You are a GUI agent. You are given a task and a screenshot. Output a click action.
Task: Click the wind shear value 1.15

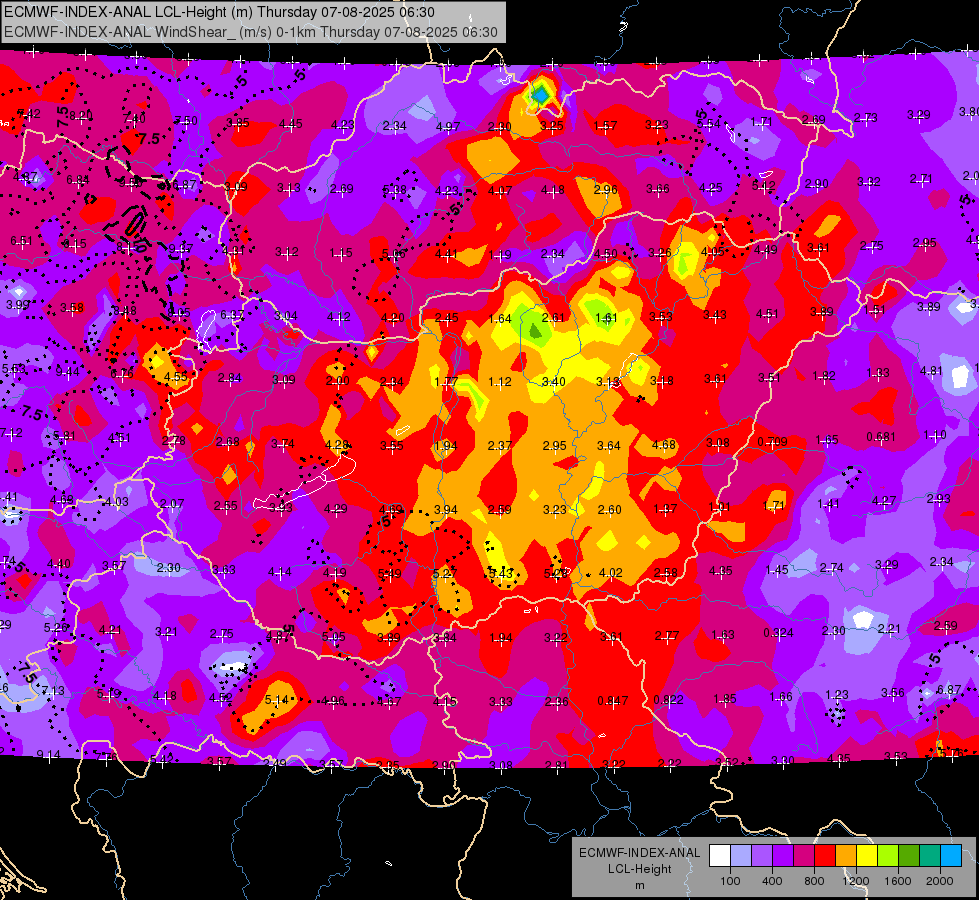[x=341, y=253]
